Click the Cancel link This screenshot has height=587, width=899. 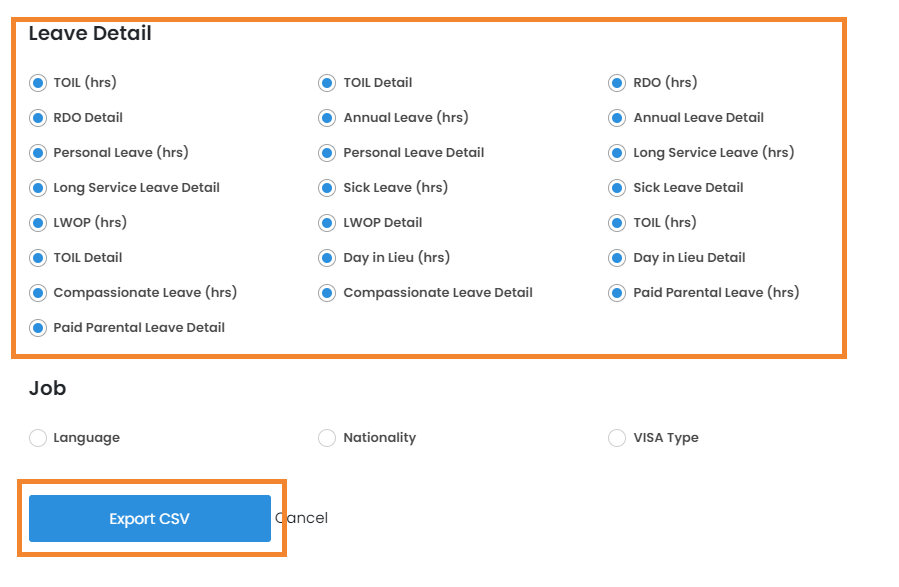[x=303, y=518]
